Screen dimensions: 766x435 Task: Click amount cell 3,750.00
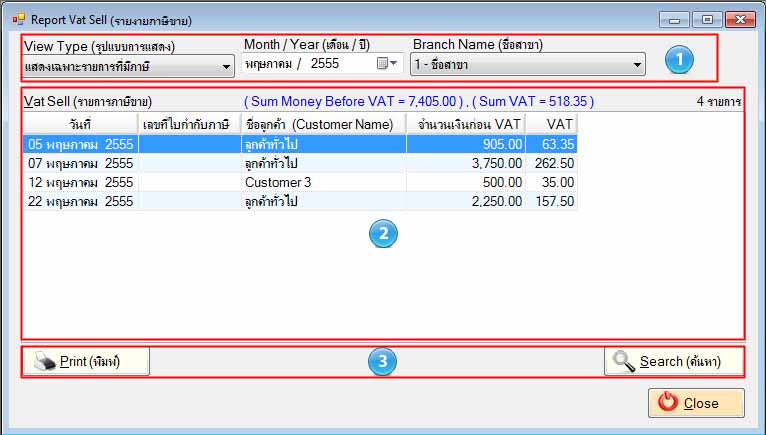point(466,163)
